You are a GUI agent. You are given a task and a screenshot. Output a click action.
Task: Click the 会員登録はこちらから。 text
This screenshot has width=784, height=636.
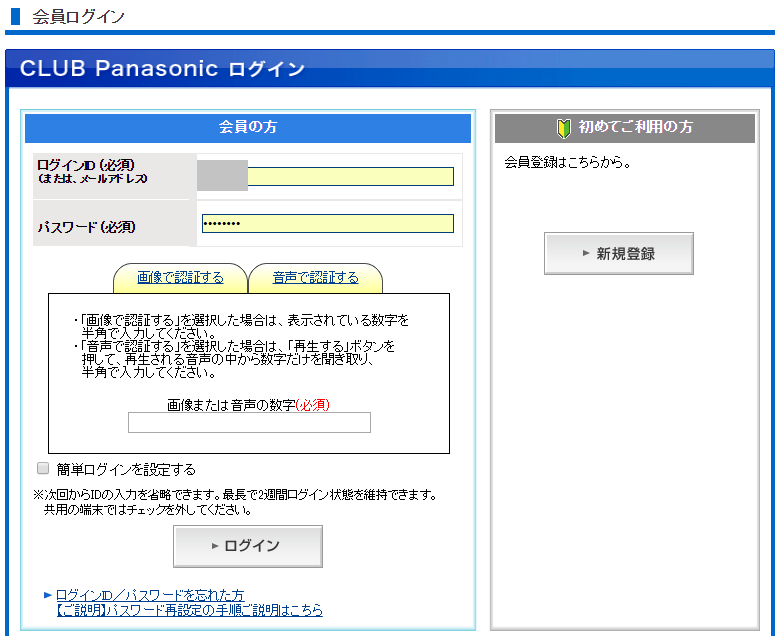(568, 162)
